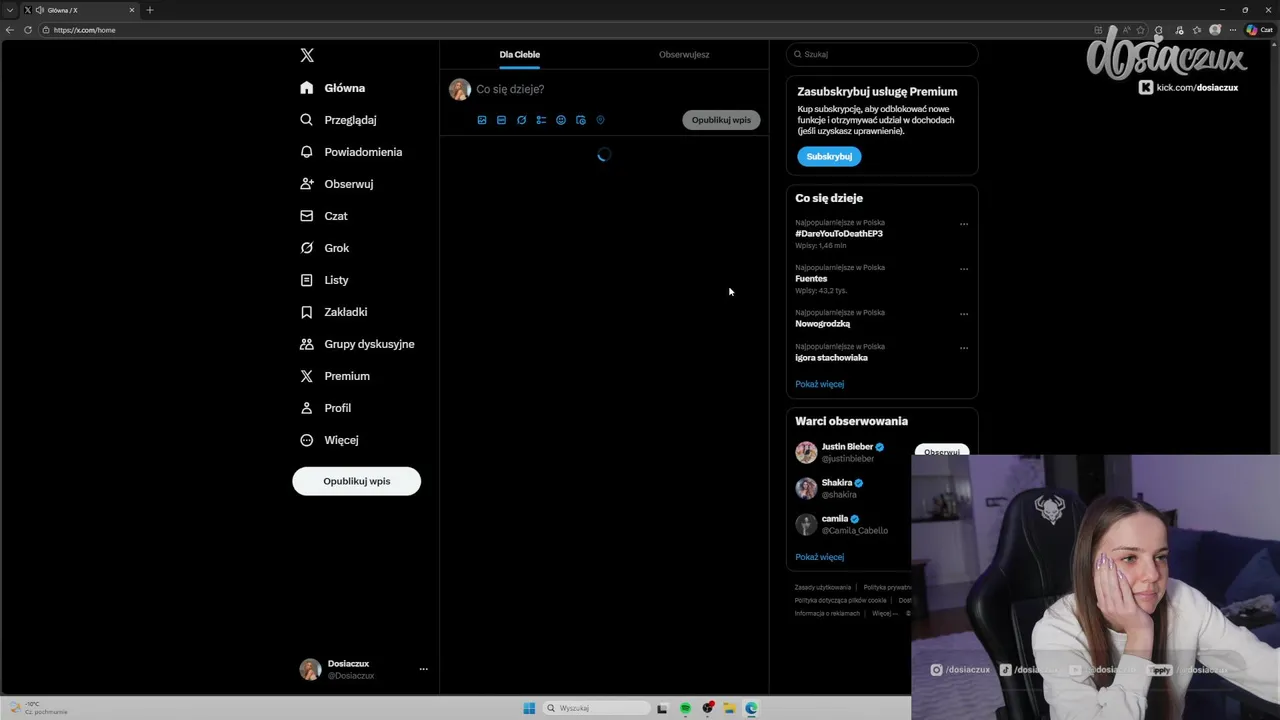Image resolution: width=1280 pixels, height=720 pixels.
Task: Add image media to post
Action: (482, 120)
